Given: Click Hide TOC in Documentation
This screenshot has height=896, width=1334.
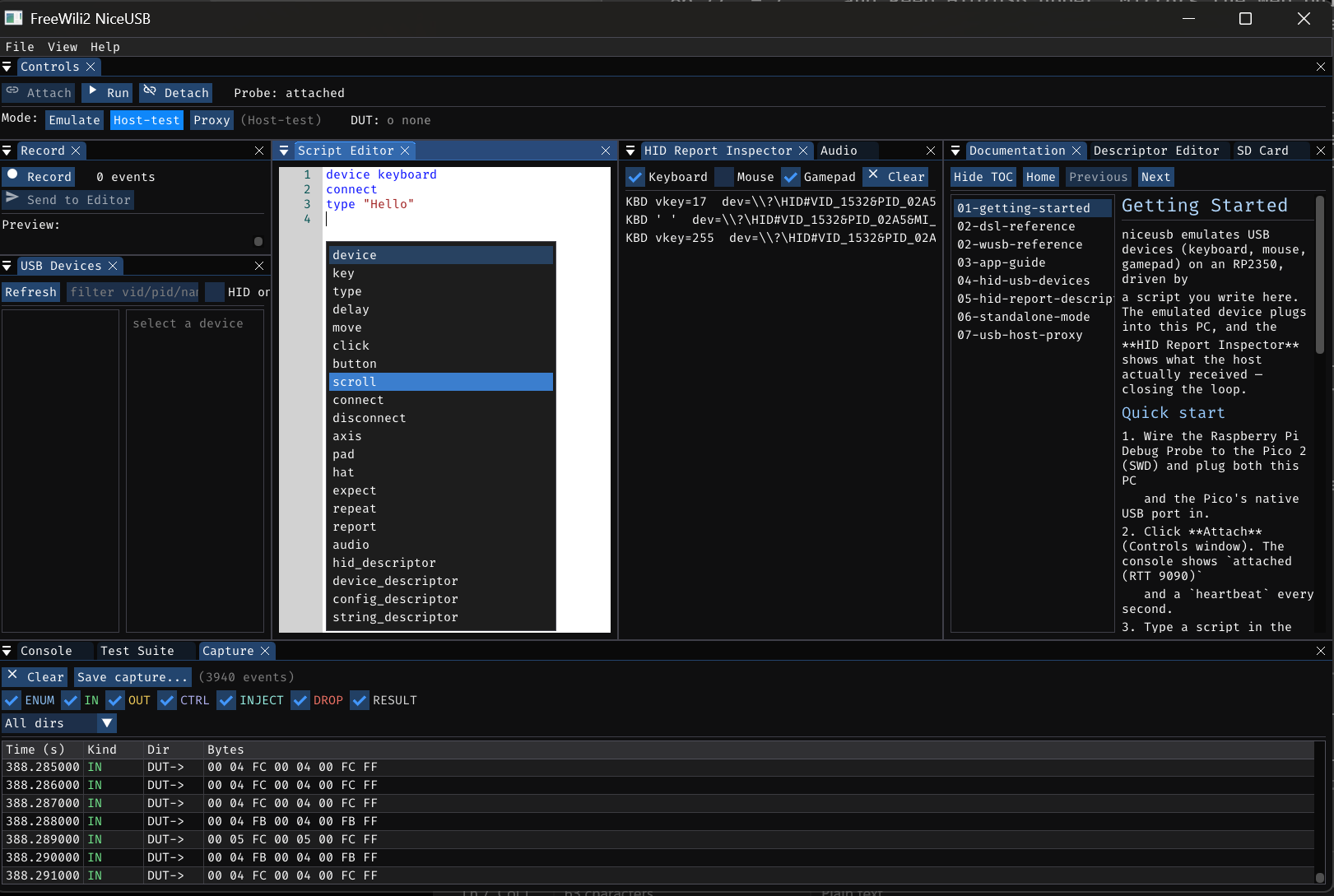Looking at the screenshot, I should point(983,177).
